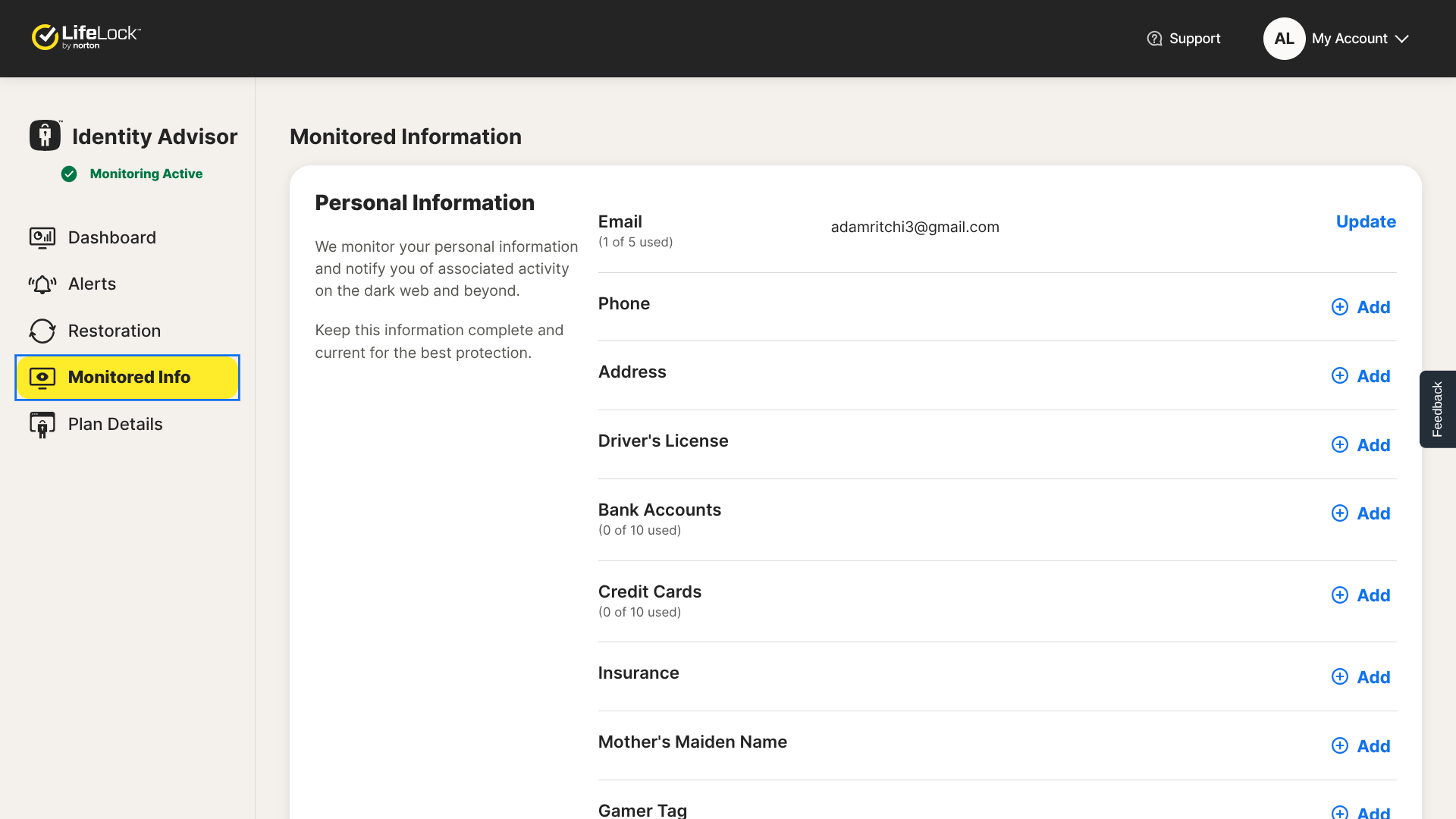1456x819 pixels.
Task: Click Add for Credit Cards
Action: 1373,596
